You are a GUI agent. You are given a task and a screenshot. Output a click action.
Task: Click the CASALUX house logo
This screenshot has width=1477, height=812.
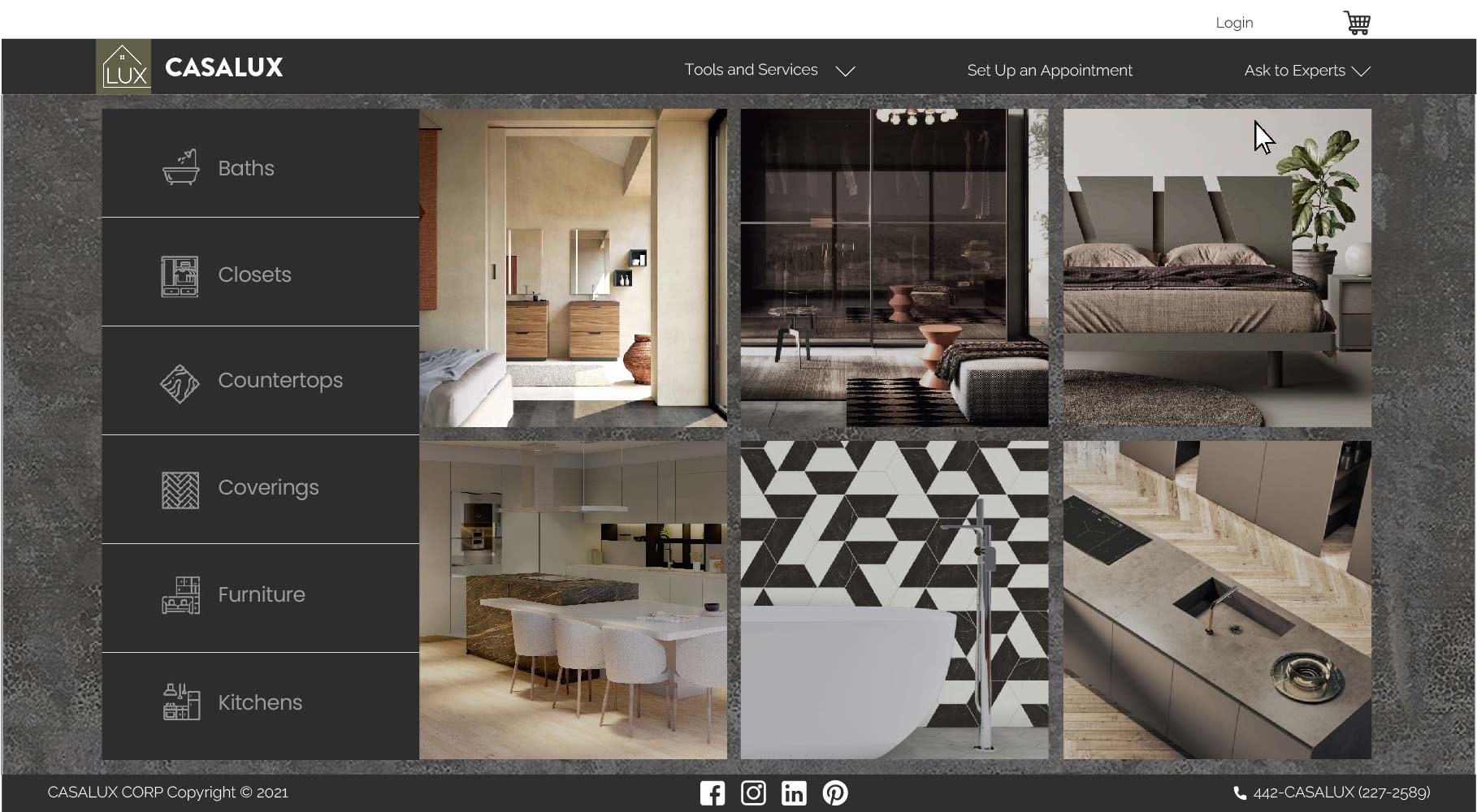point(123,67)
